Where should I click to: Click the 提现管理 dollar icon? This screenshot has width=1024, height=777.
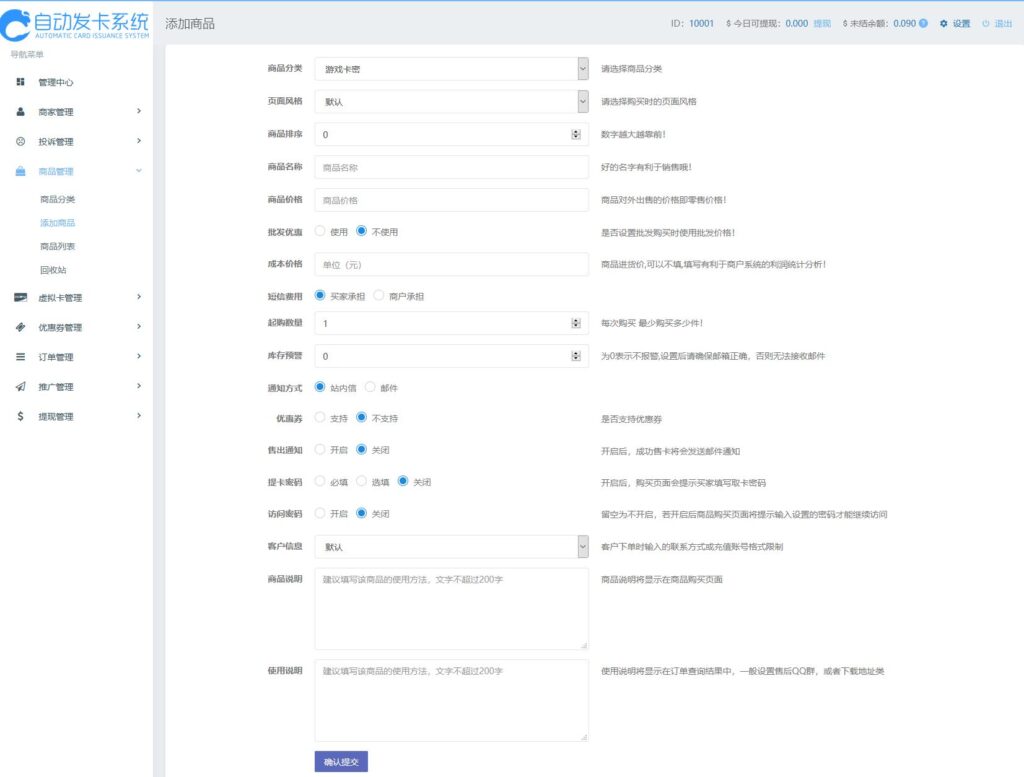[20, 416]
